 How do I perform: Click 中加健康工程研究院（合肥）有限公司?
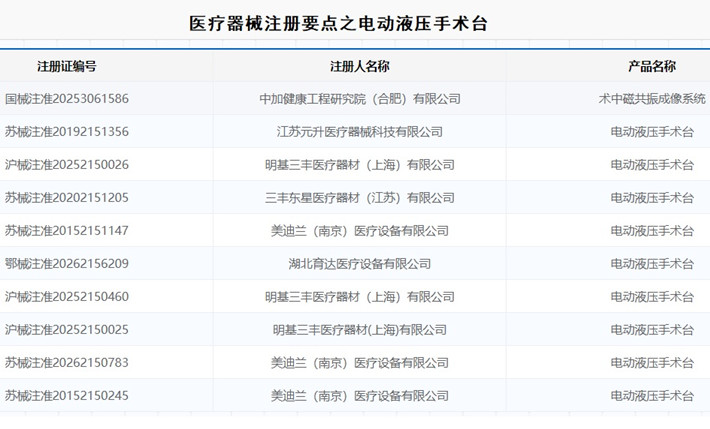360,99
